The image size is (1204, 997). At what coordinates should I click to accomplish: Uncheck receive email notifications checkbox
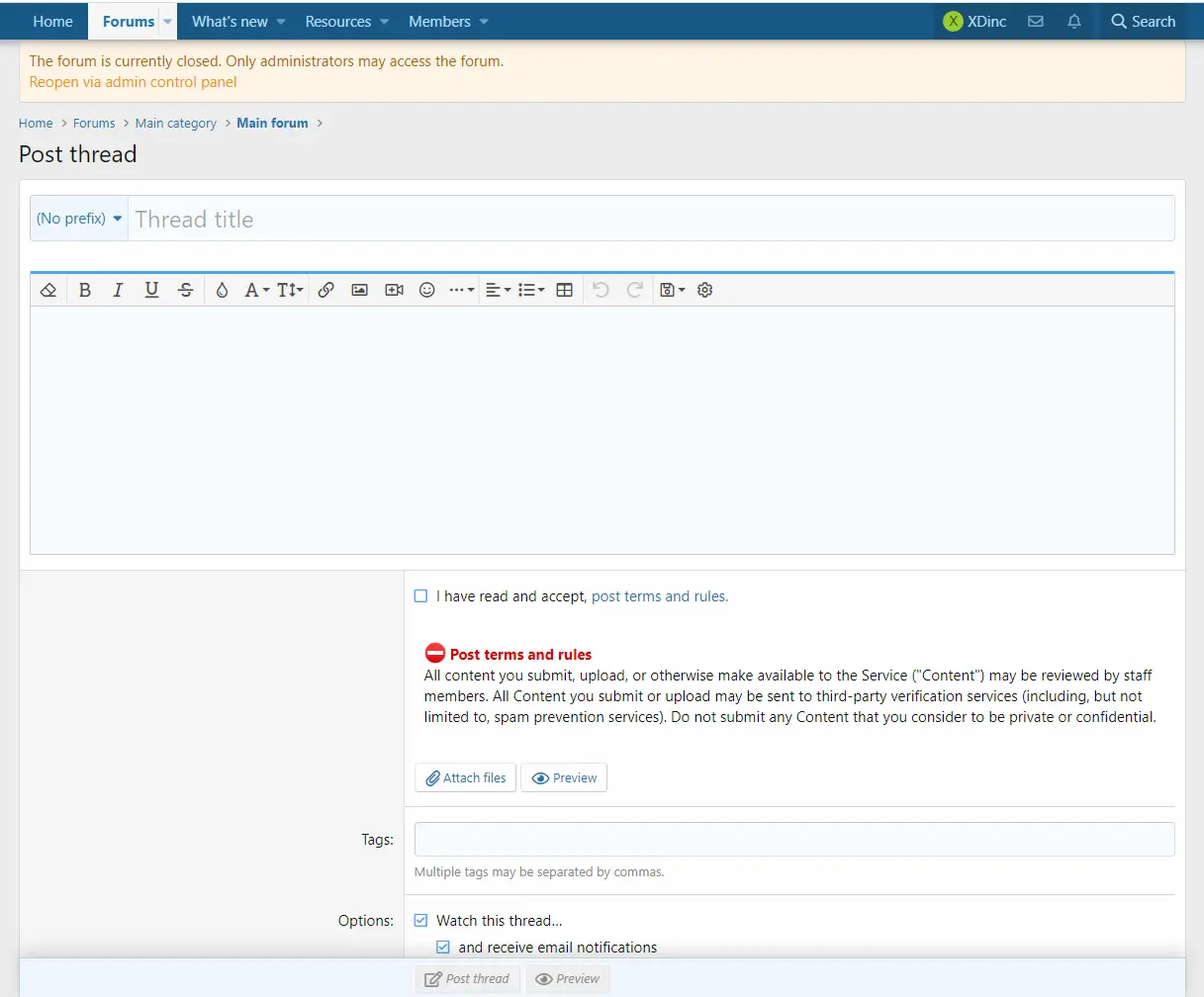443,947
